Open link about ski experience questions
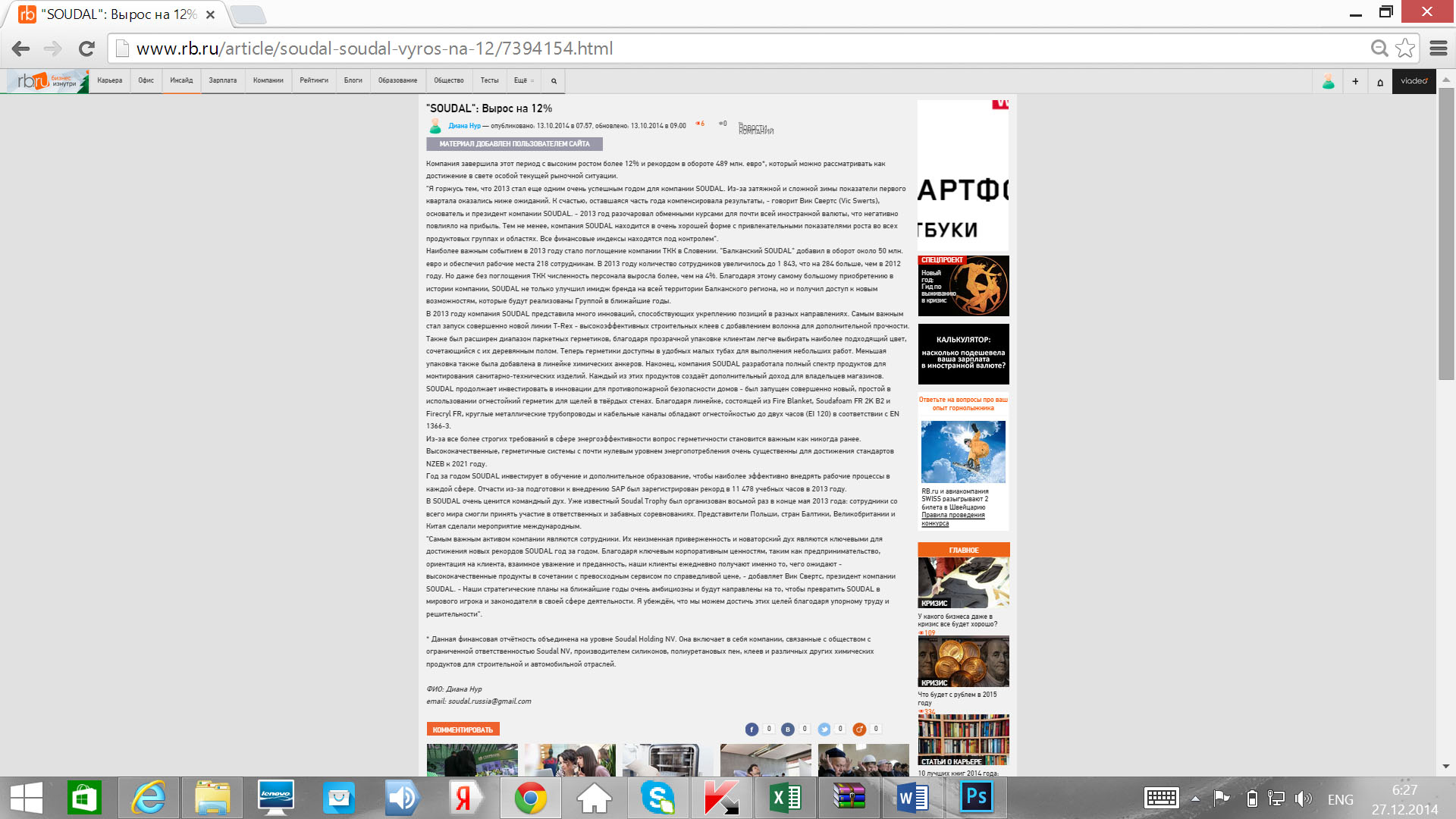Viewport: 1456px width, 819px height. (963, 403)
